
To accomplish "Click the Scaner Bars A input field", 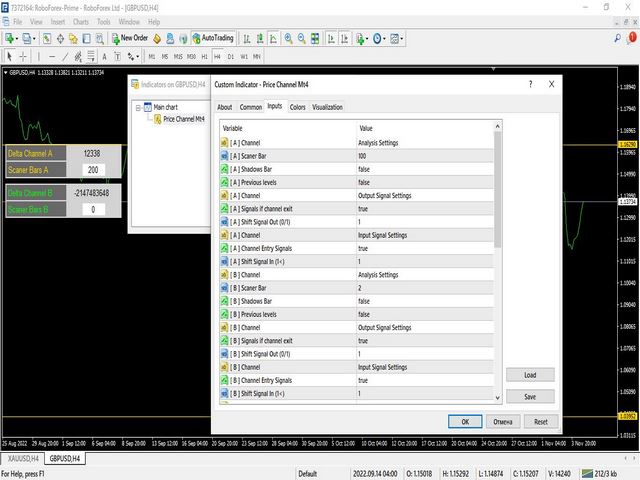I will click(x=93, y=170).
